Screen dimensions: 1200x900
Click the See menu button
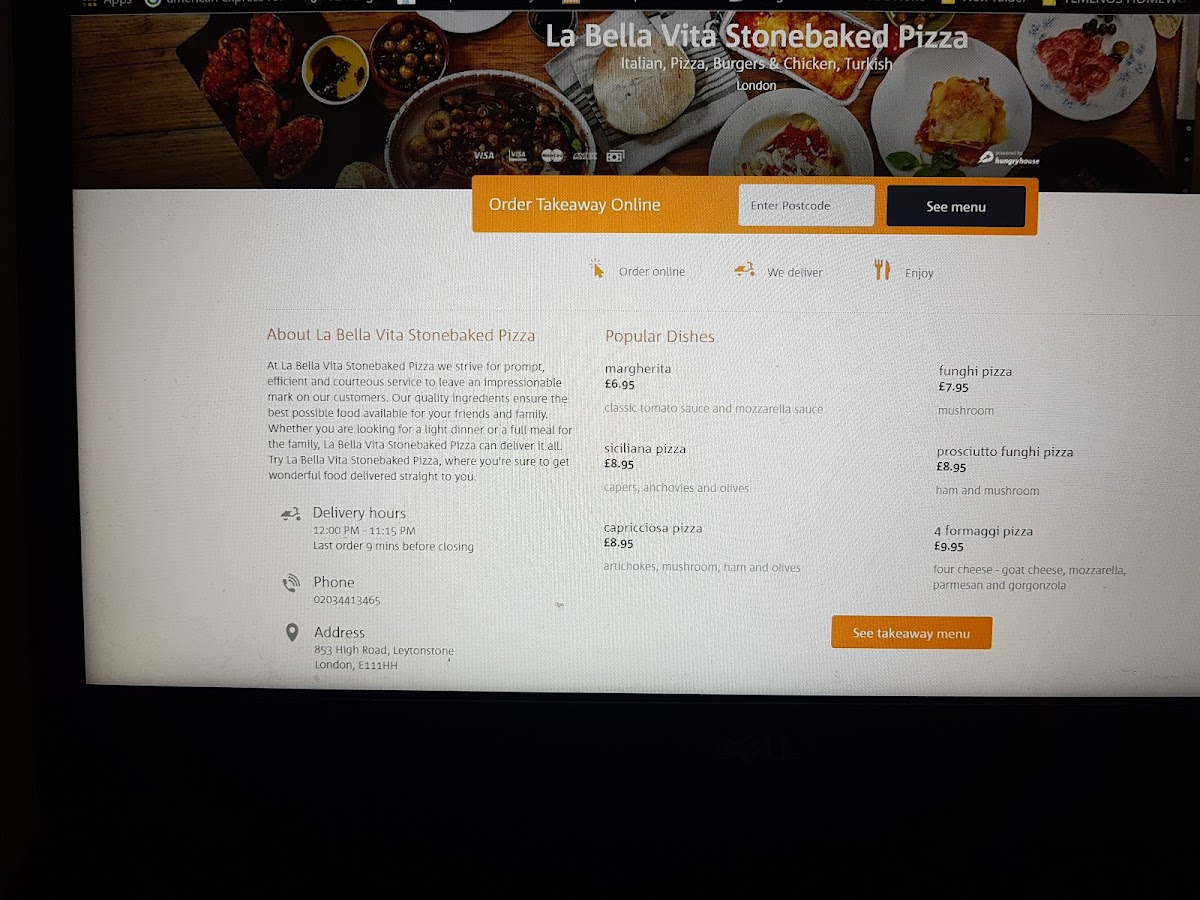pos(956,207)
